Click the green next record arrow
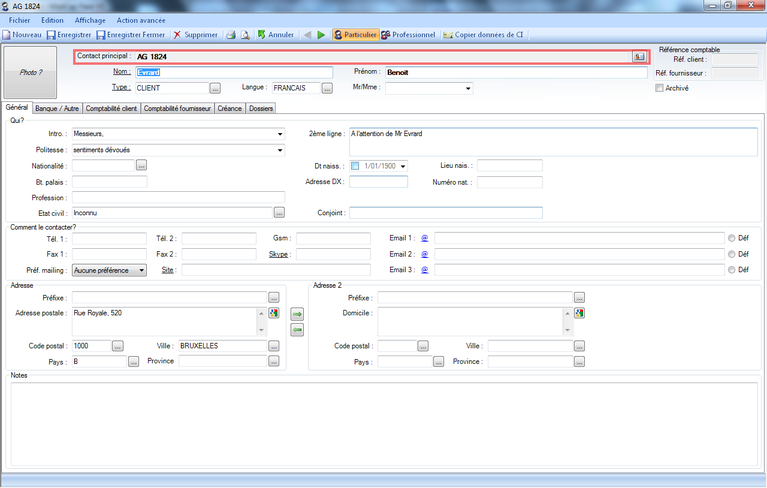The height and width of the screenshot is (488, 767). tap(321, 34)
